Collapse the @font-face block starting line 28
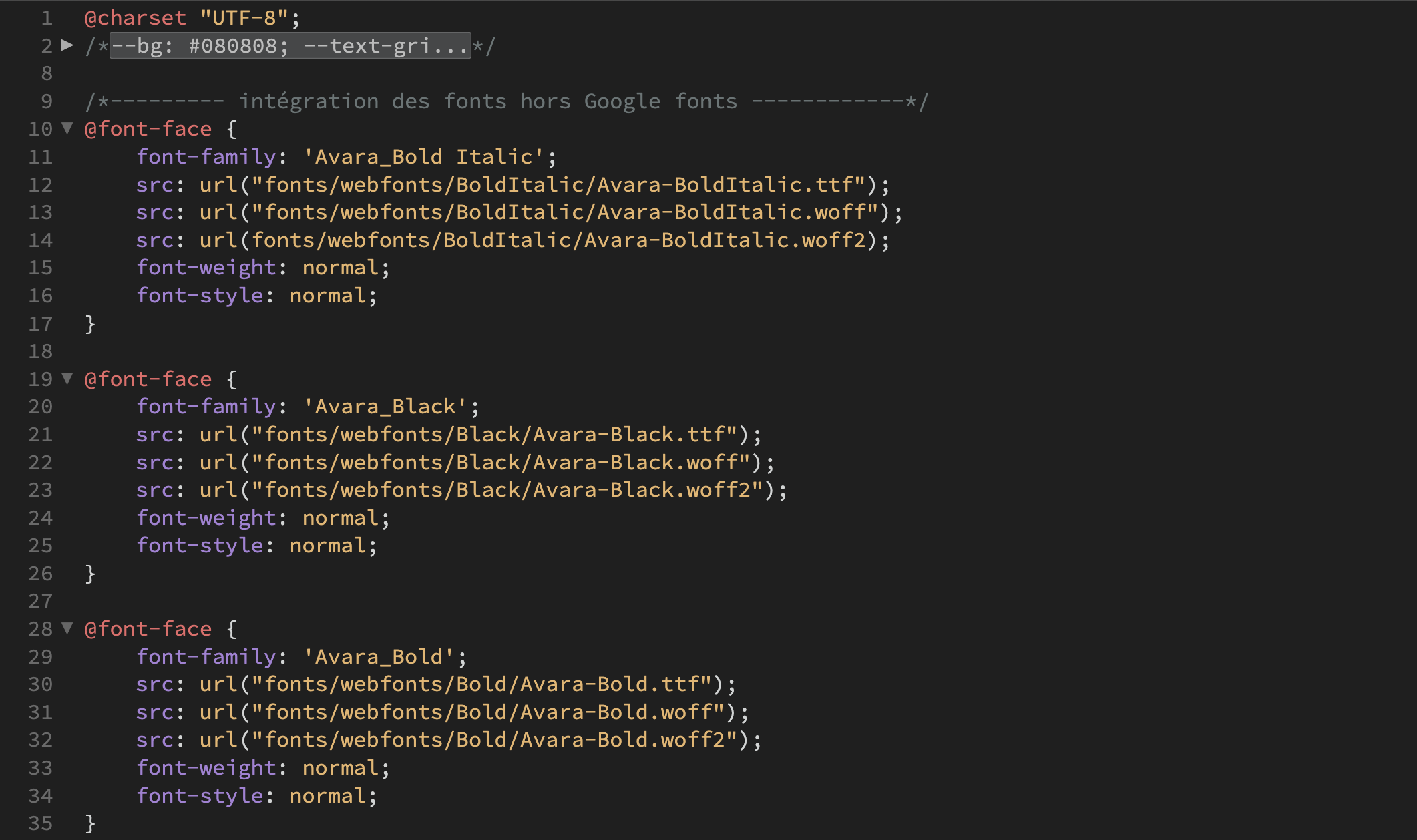This screenshot has width=1417, height=840. [x=67, y=628]
